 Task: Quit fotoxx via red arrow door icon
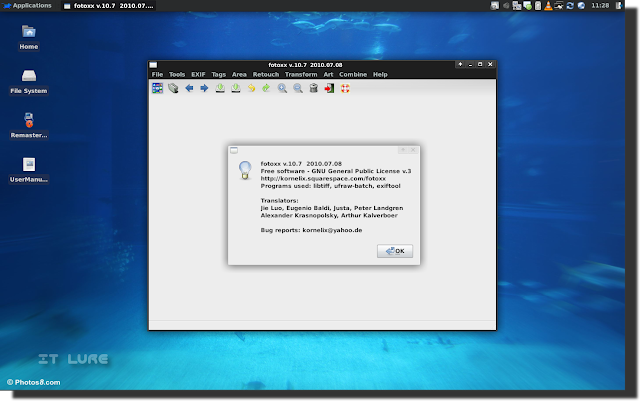329,88
